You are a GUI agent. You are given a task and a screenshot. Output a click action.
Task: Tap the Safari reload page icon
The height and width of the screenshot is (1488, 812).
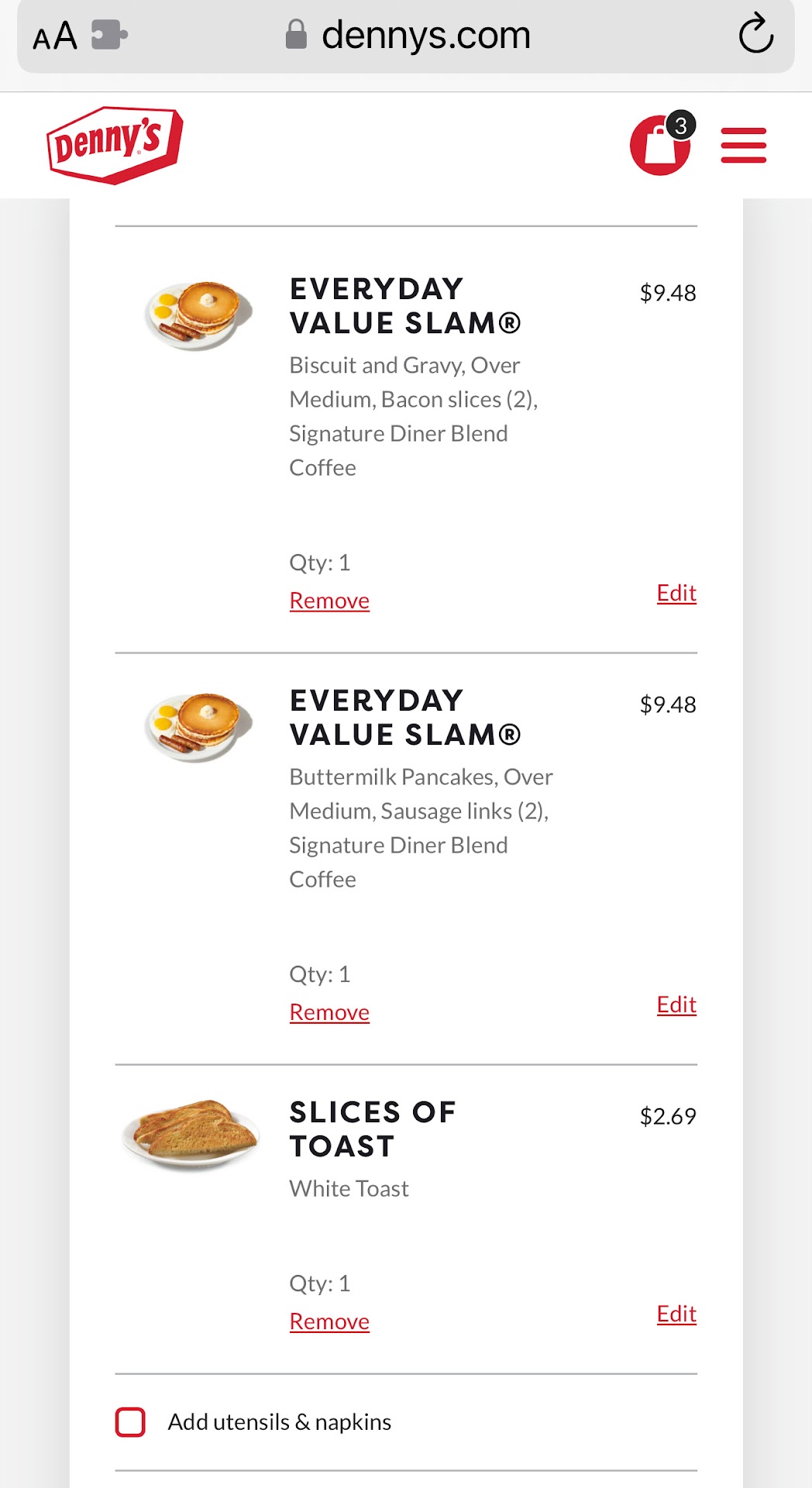pyautogui.click(x=755, y=35)
